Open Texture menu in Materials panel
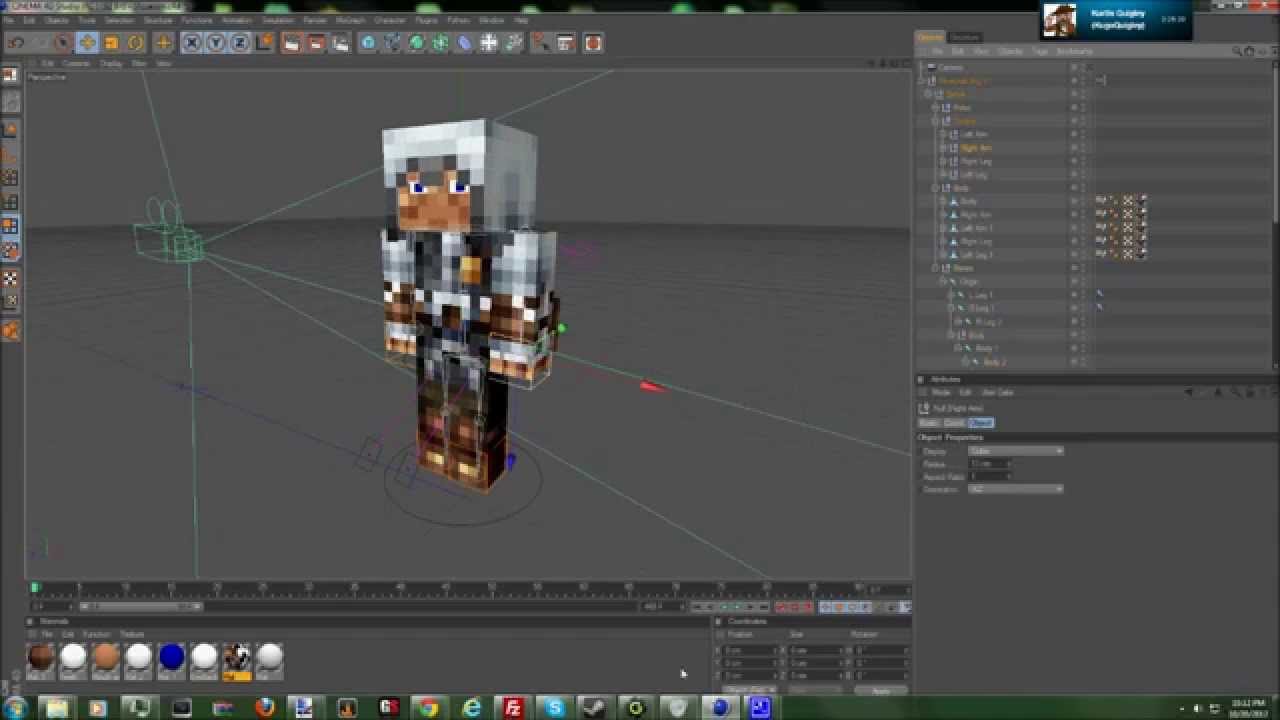The image size is (1280, 720). (x=132, y=634)
